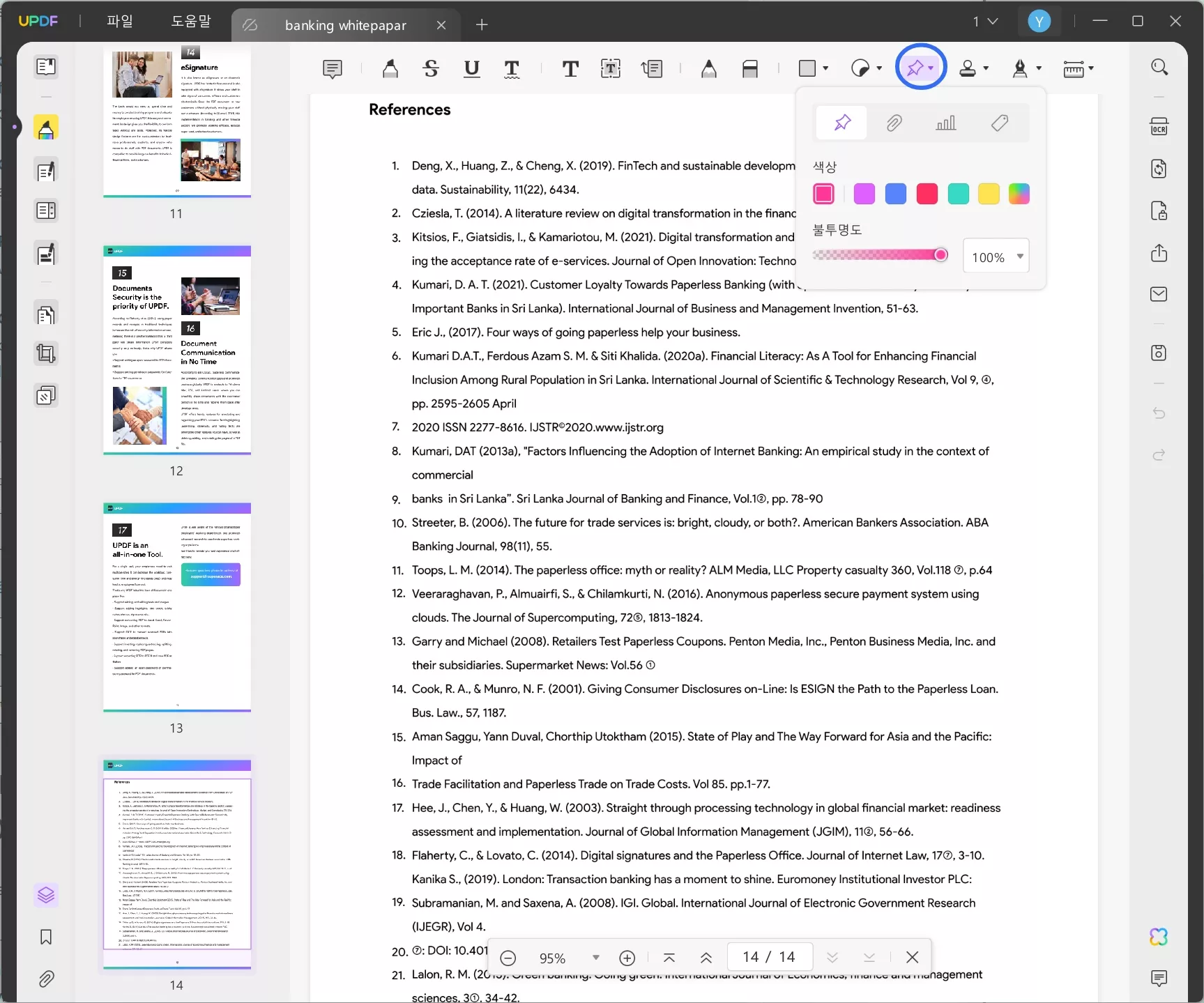Choose the teal color swatch

click(x=959, y=194)
